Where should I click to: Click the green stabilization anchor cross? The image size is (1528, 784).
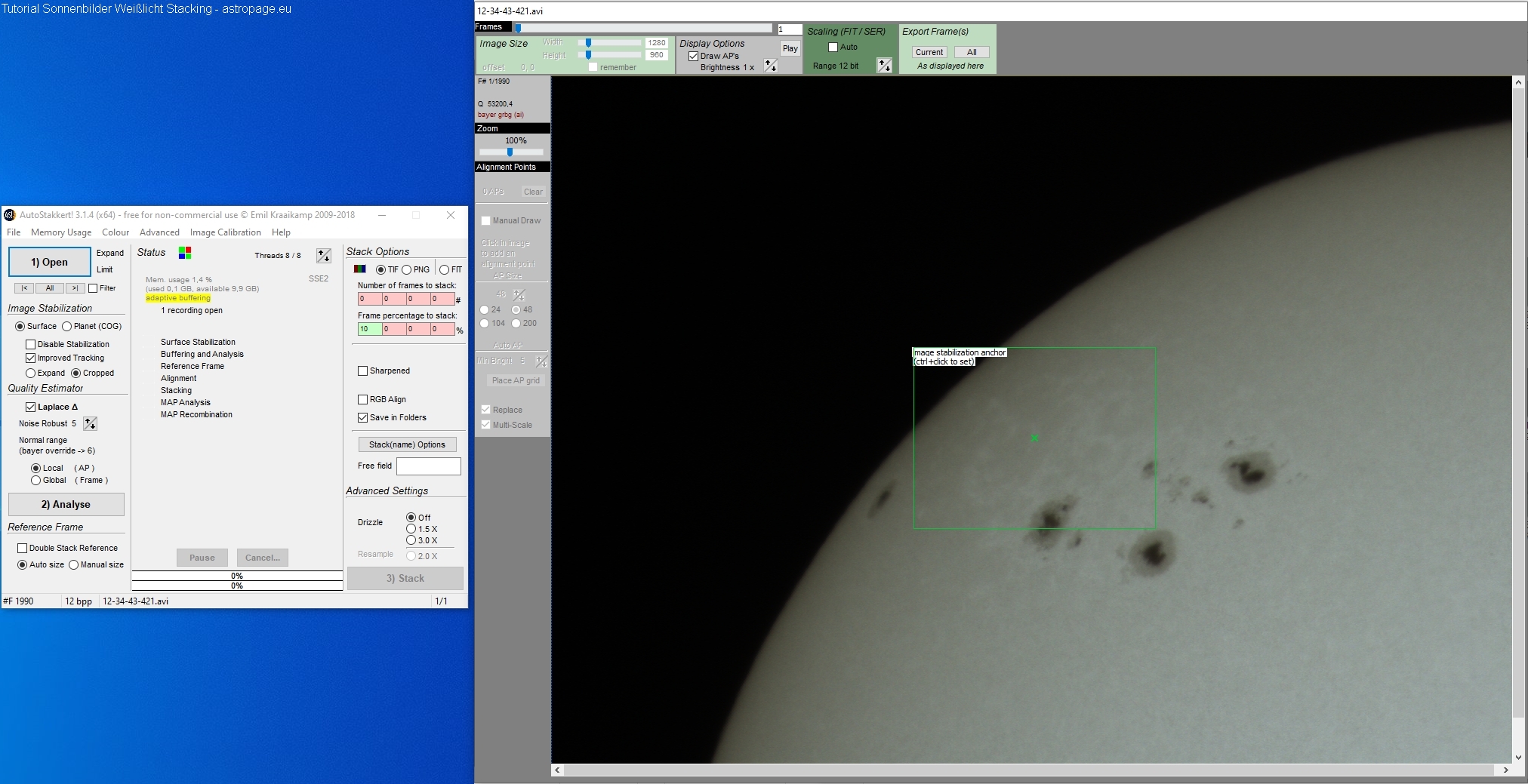1034,438
